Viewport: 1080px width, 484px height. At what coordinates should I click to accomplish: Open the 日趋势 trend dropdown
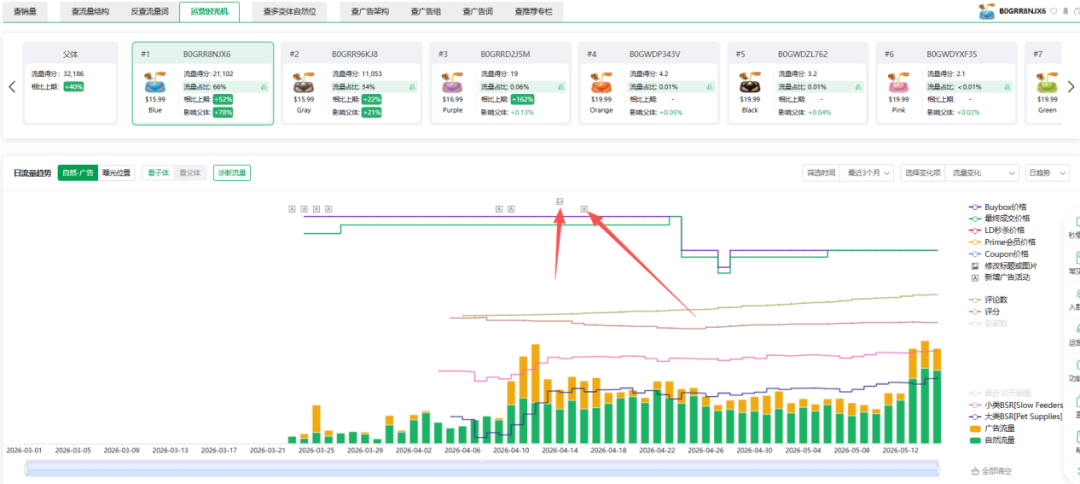click(1048, 173)
